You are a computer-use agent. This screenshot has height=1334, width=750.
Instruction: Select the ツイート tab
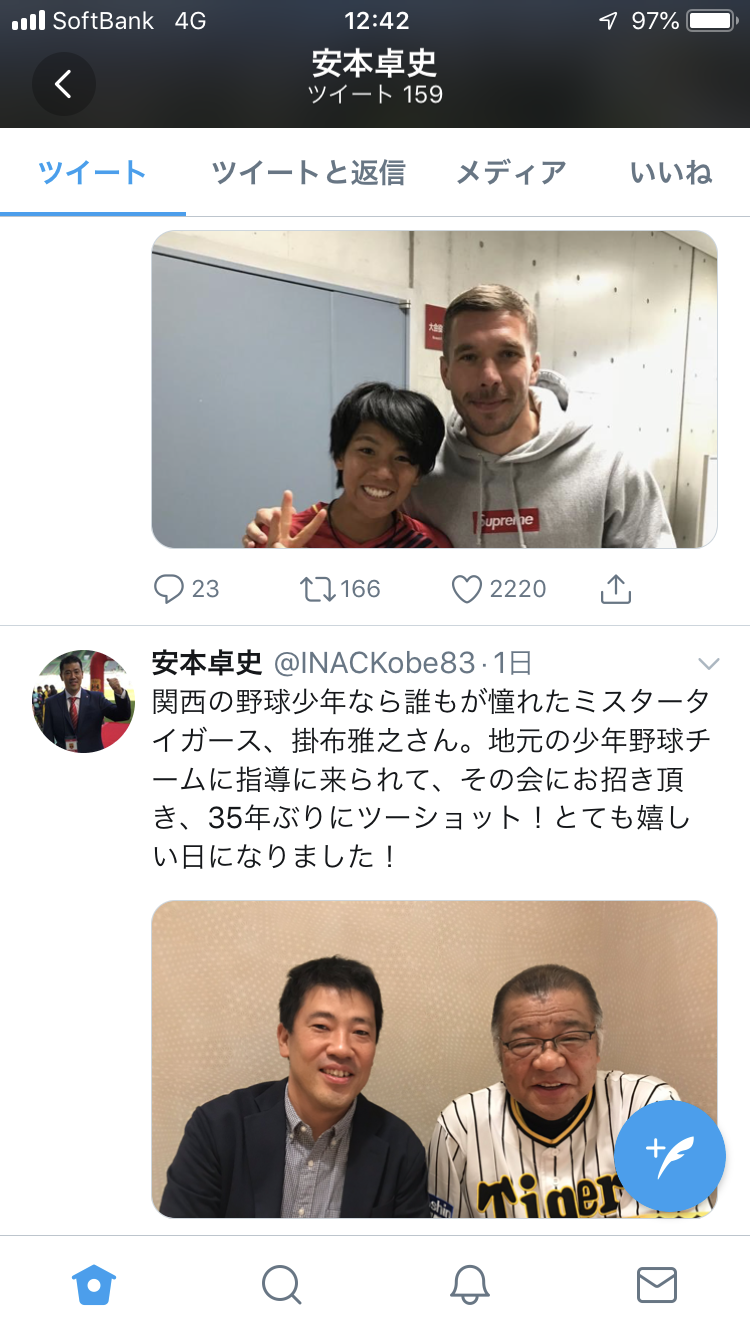click(93, 173)
